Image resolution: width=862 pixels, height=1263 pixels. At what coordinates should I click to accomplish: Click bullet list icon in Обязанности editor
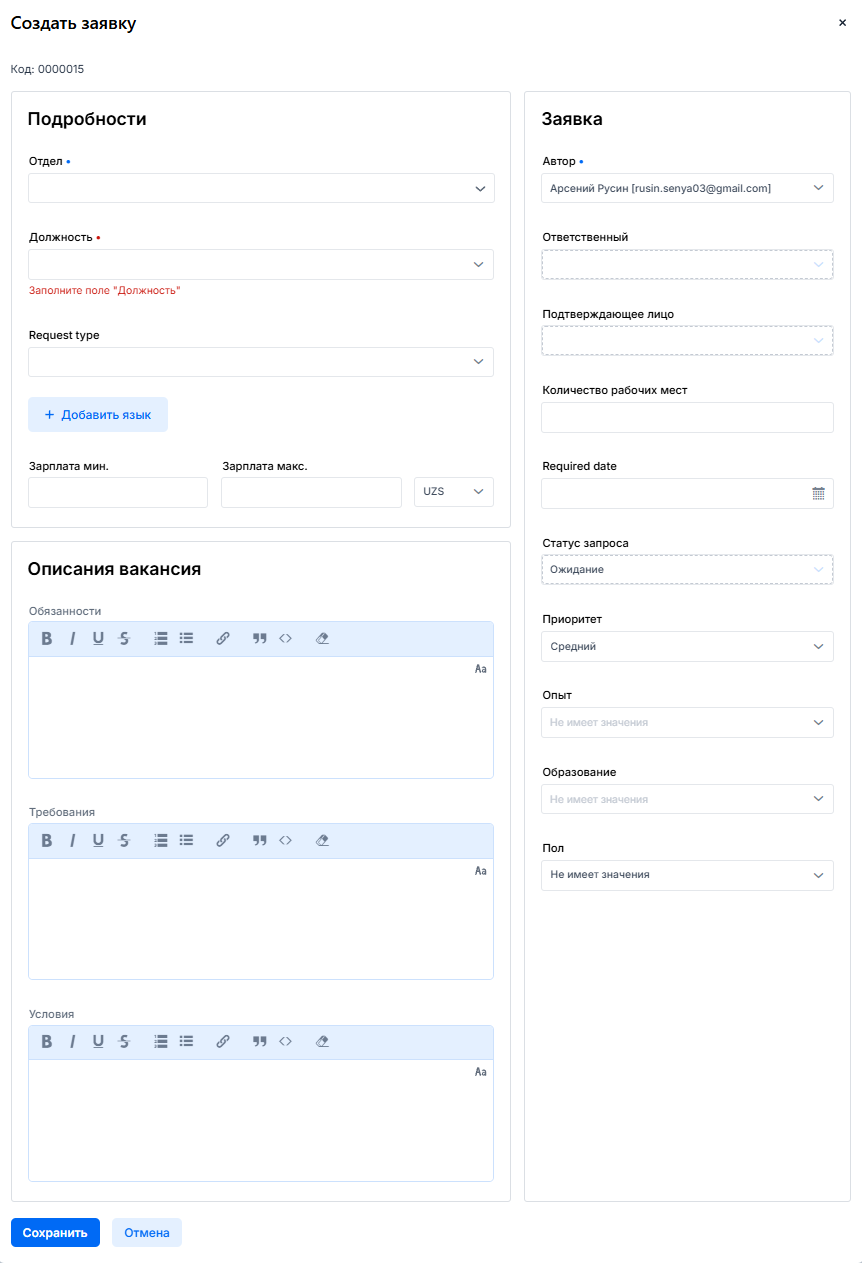186,639
